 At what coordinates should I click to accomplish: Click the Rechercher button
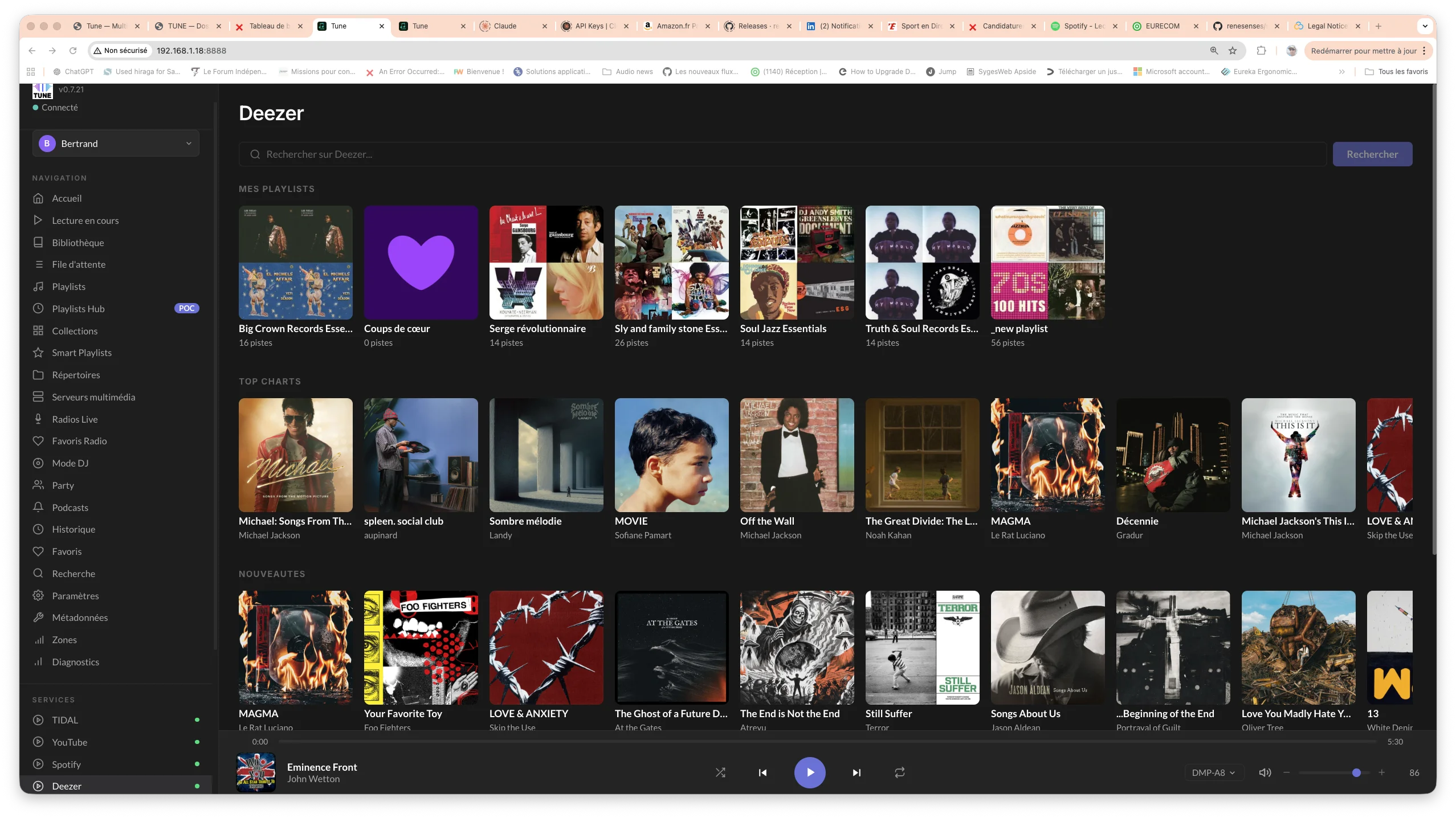(x=1372, y=154)
